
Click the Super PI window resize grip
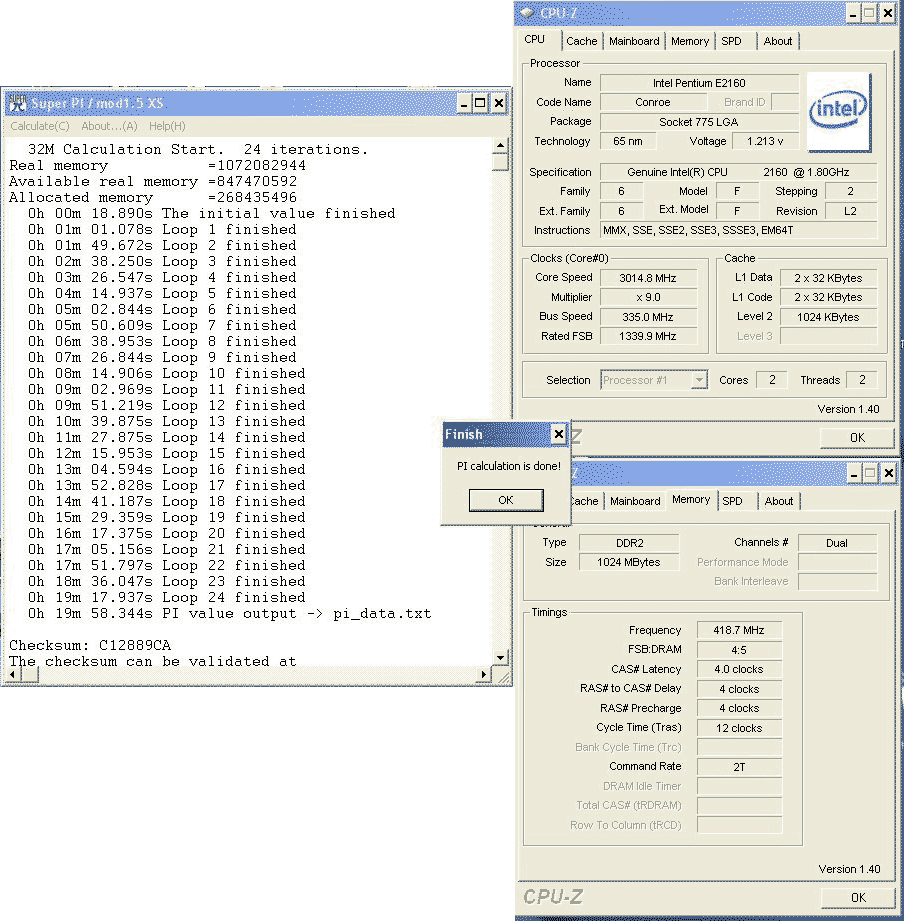pos(503,678)
